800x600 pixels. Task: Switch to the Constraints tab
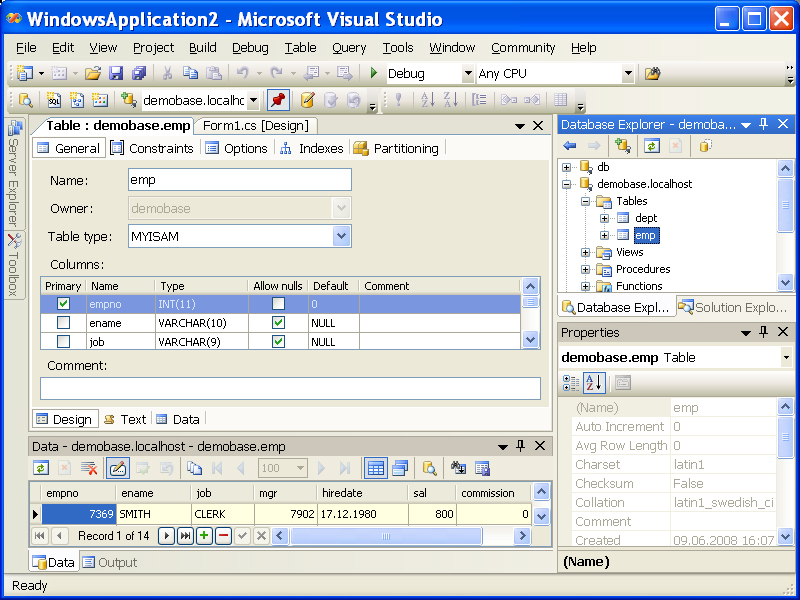152,148
